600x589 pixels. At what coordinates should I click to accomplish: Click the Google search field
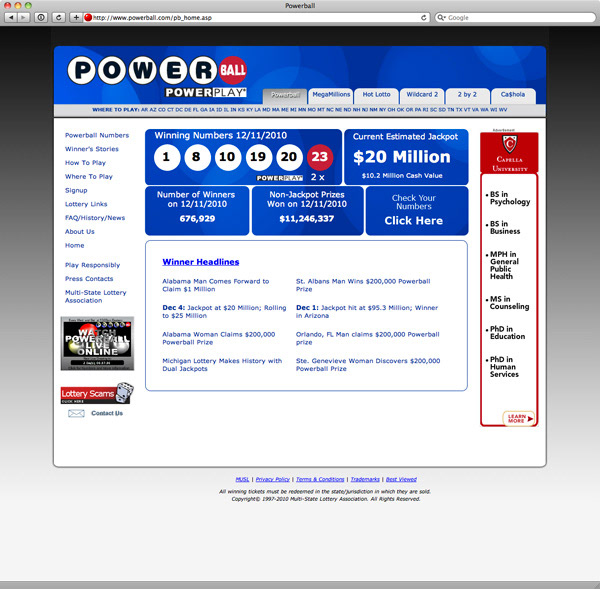coord(515,18)
